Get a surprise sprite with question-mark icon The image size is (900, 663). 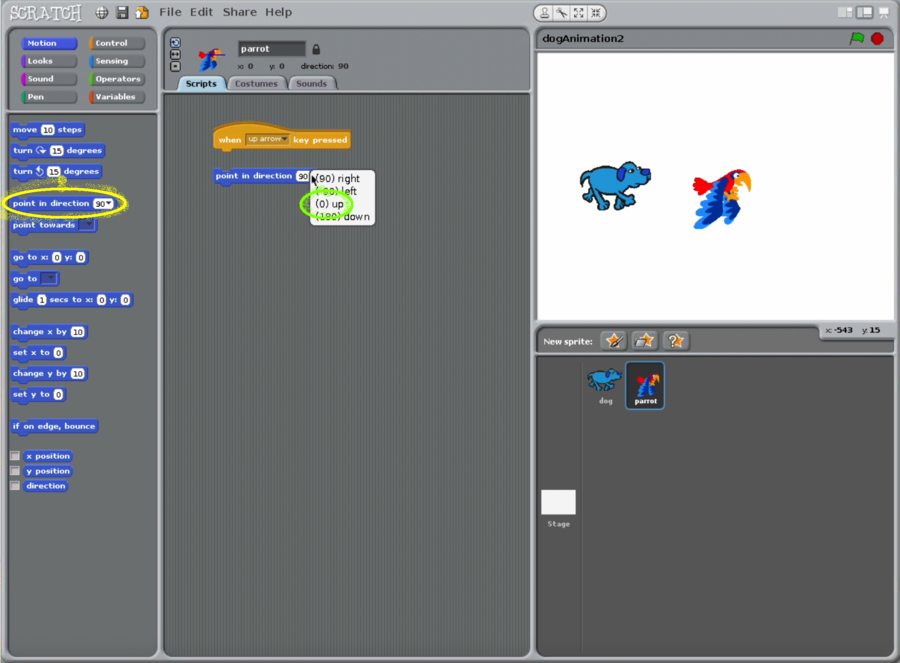click(x=676, y=341)
